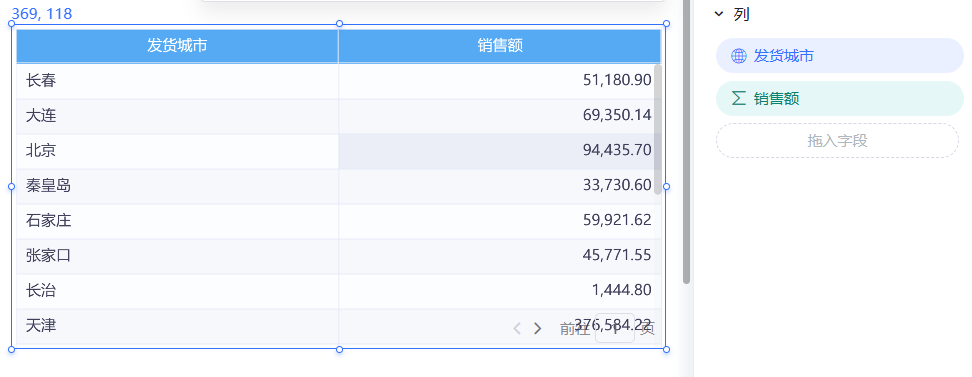Click the right-middle selection handle

tap(666, 186)
